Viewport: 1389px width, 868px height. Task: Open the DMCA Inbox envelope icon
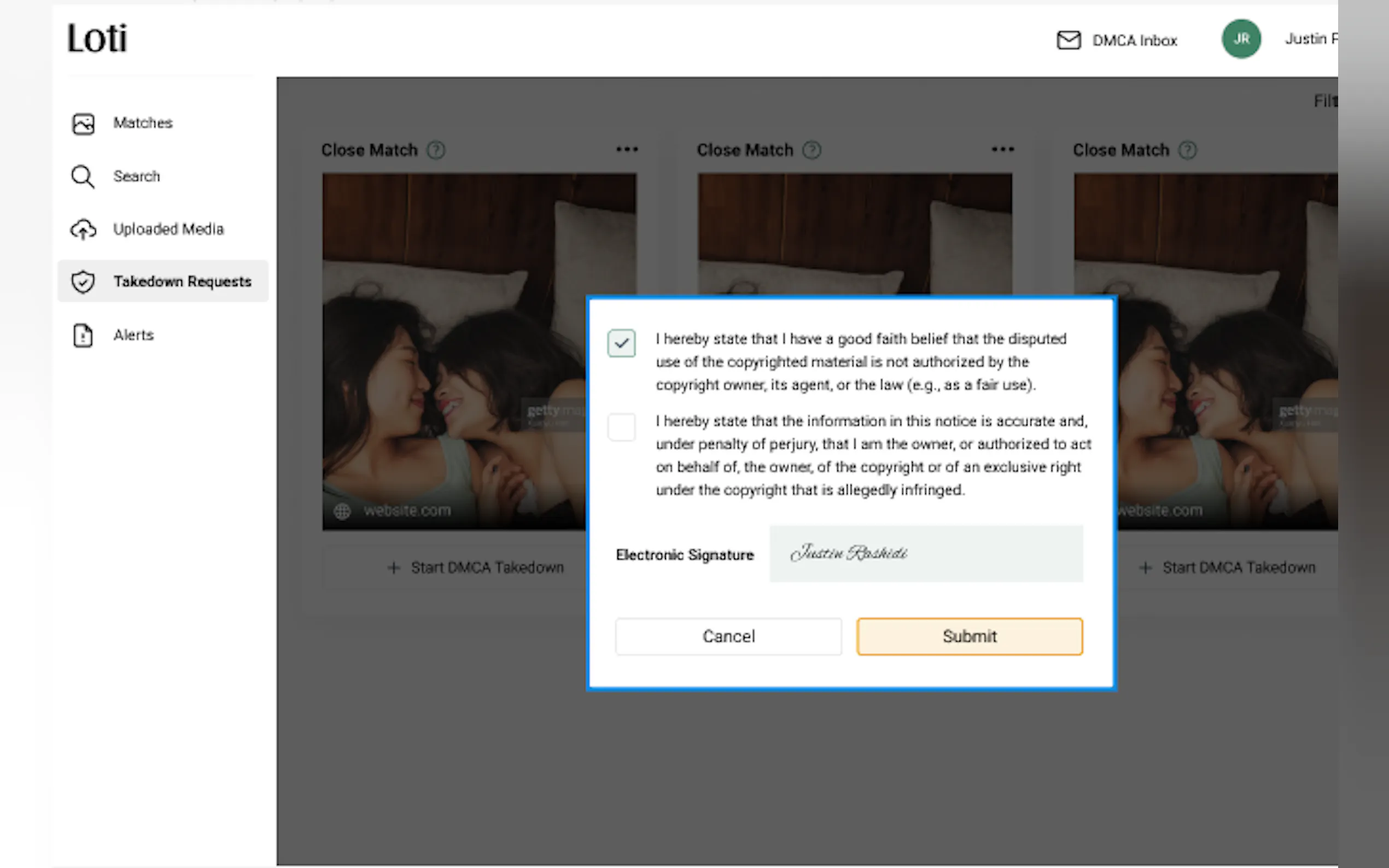1068,40
